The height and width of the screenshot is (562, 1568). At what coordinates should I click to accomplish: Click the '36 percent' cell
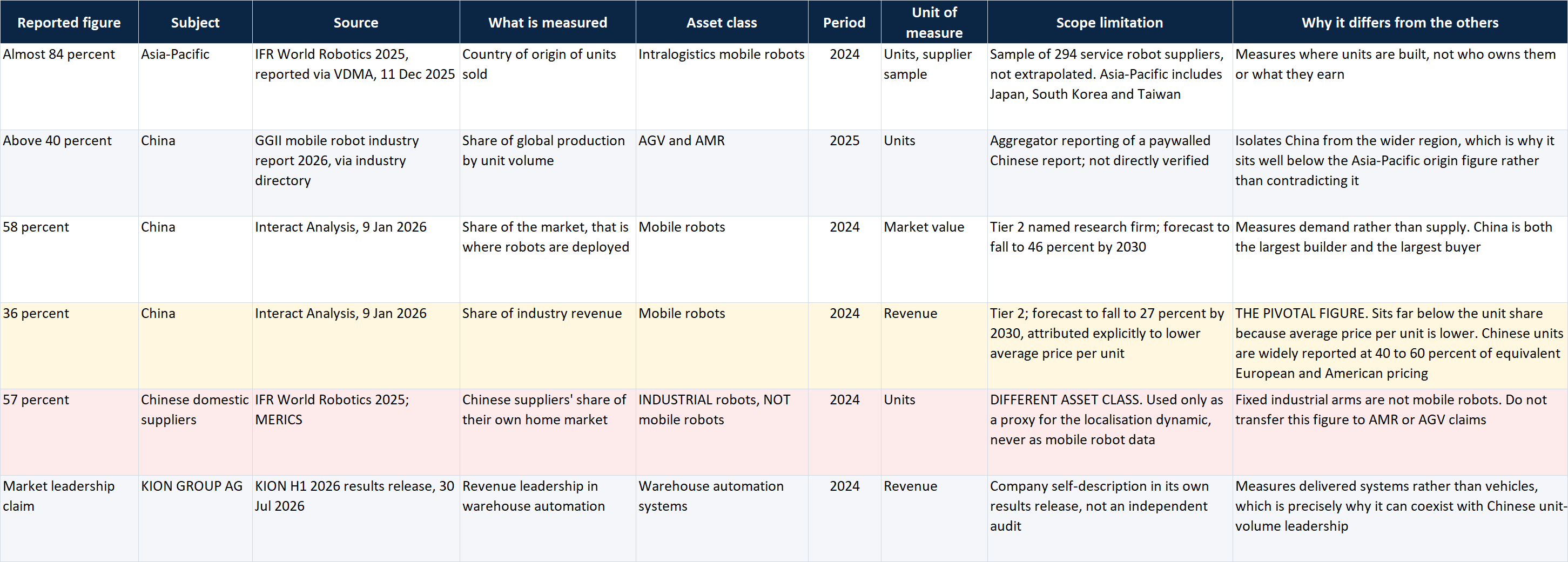coord(69,346)
